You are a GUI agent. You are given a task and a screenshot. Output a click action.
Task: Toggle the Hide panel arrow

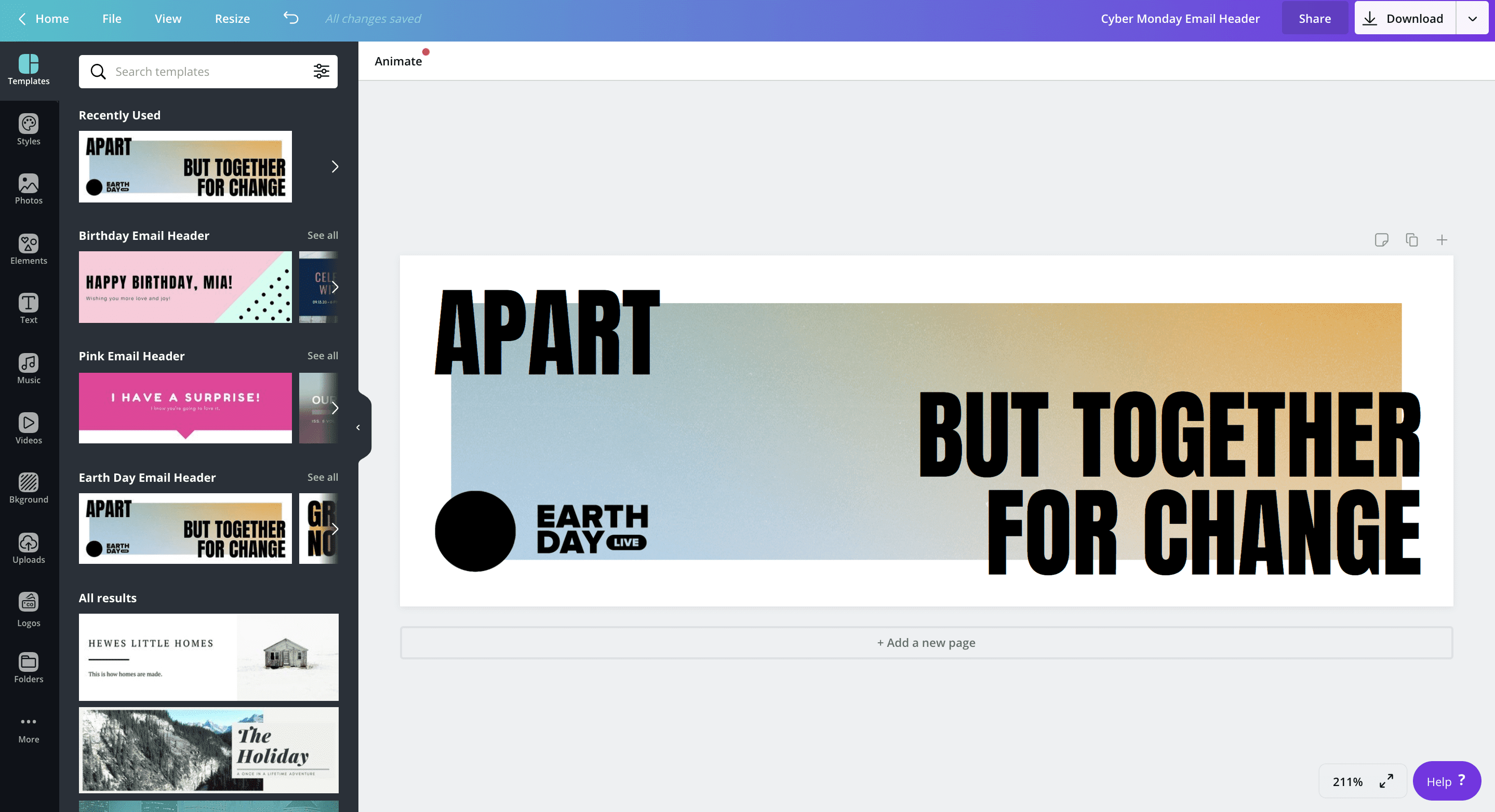pyautogui.click(x=356, y=427)
